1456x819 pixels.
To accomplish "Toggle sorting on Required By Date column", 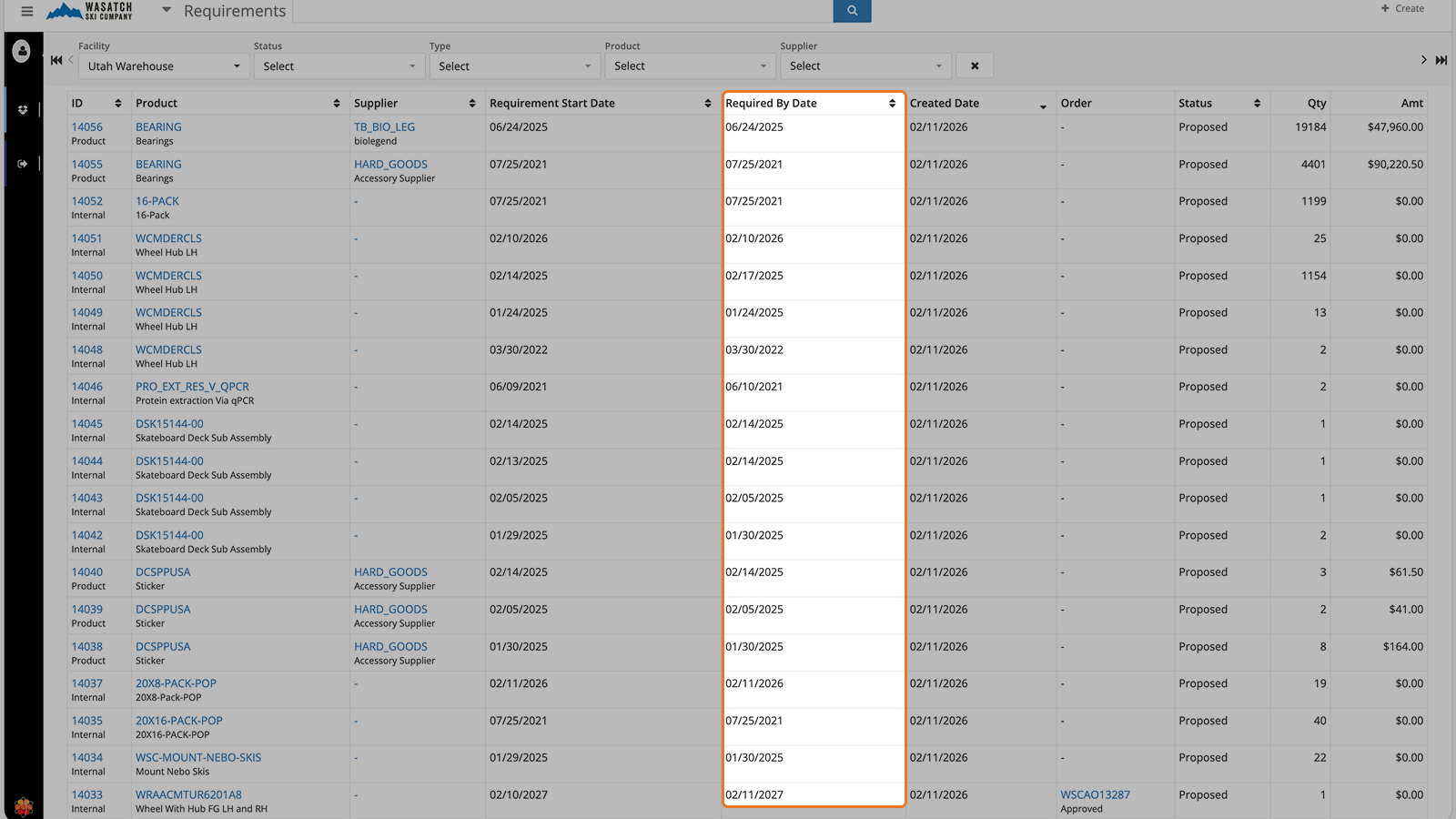I will tap(891, 103).
